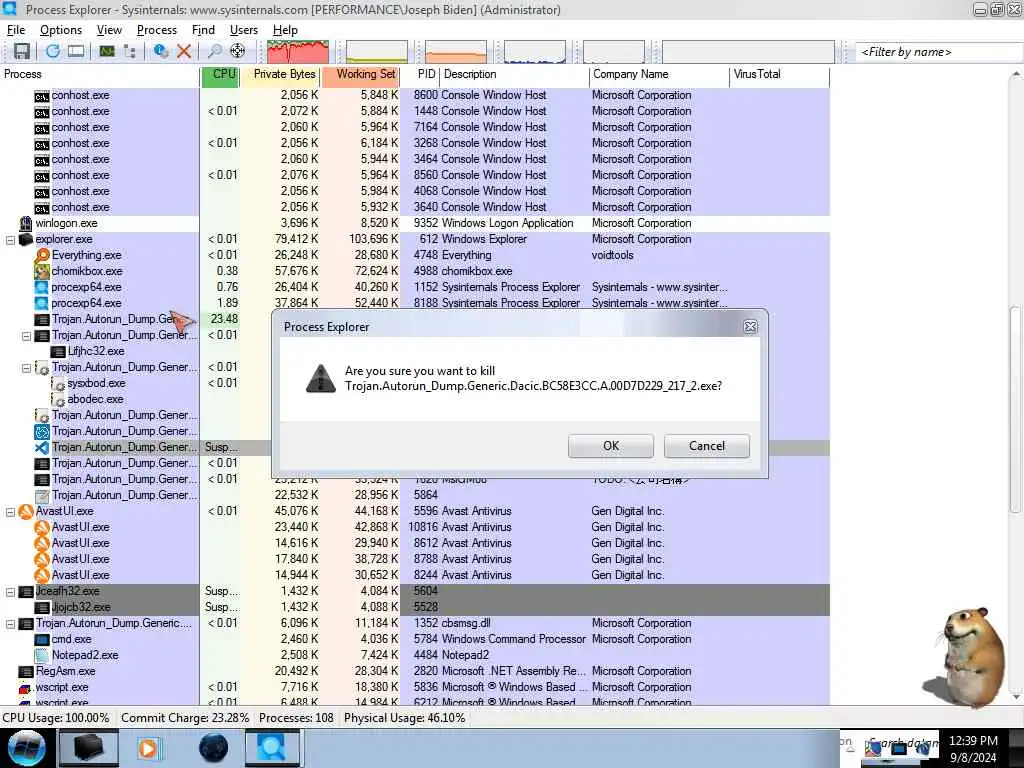
Task: Sort by the VirusTotal column header
Action: coord(779,74)
